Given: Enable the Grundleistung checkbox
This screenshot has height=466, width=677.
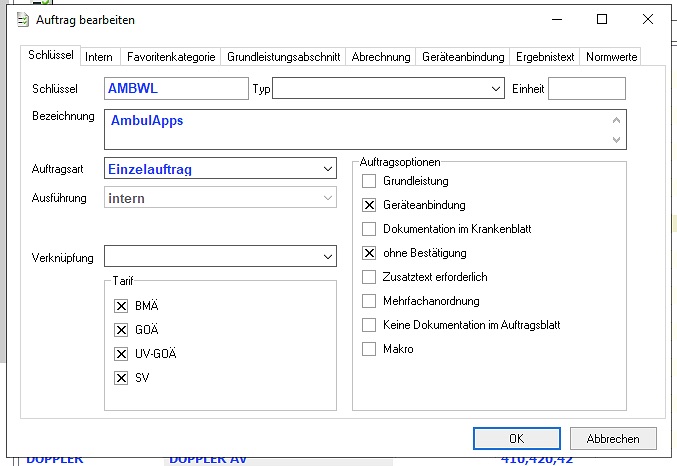Looking at the screenshot, I should [x=369, y=181].
